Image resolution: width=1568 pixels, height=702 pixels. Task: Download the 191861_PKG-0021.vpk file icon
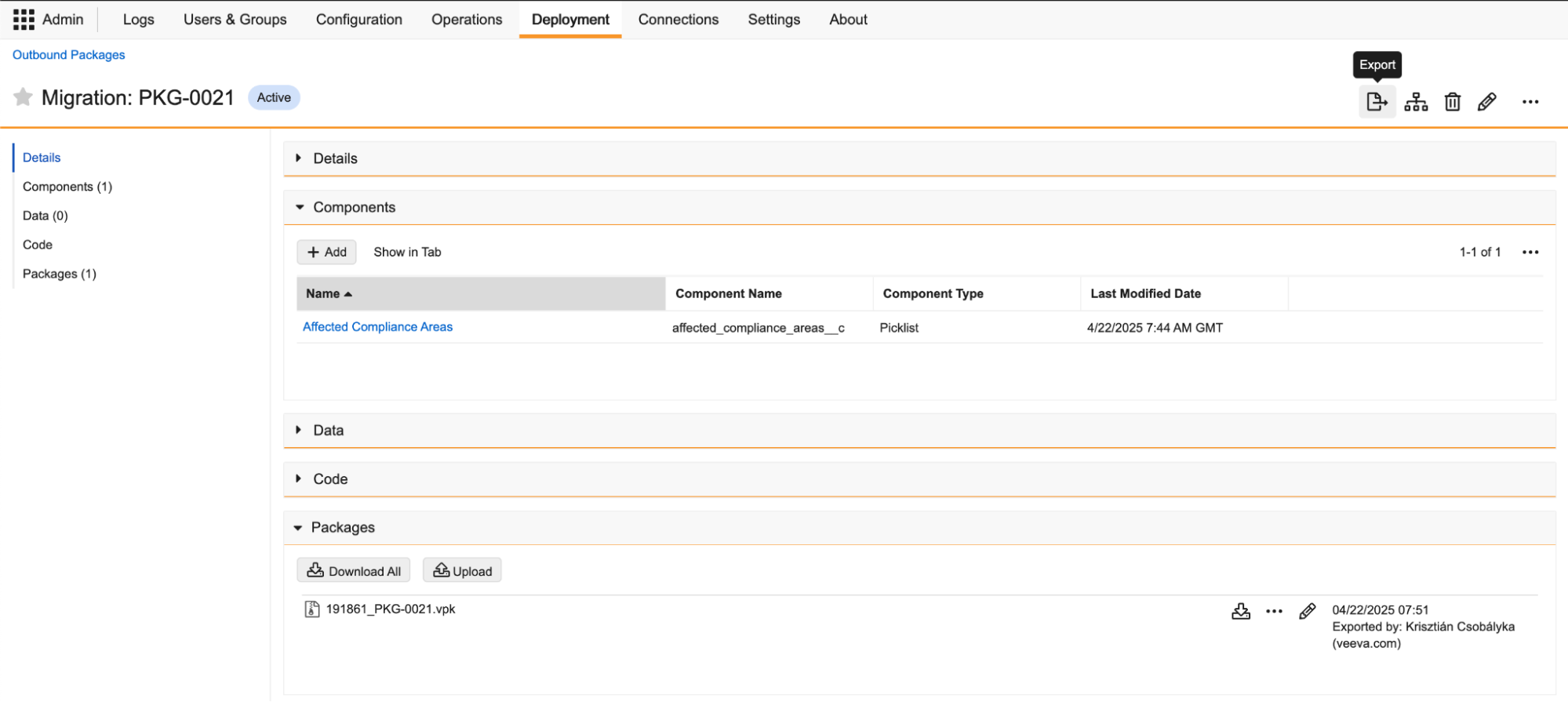tap(1241, 611)
